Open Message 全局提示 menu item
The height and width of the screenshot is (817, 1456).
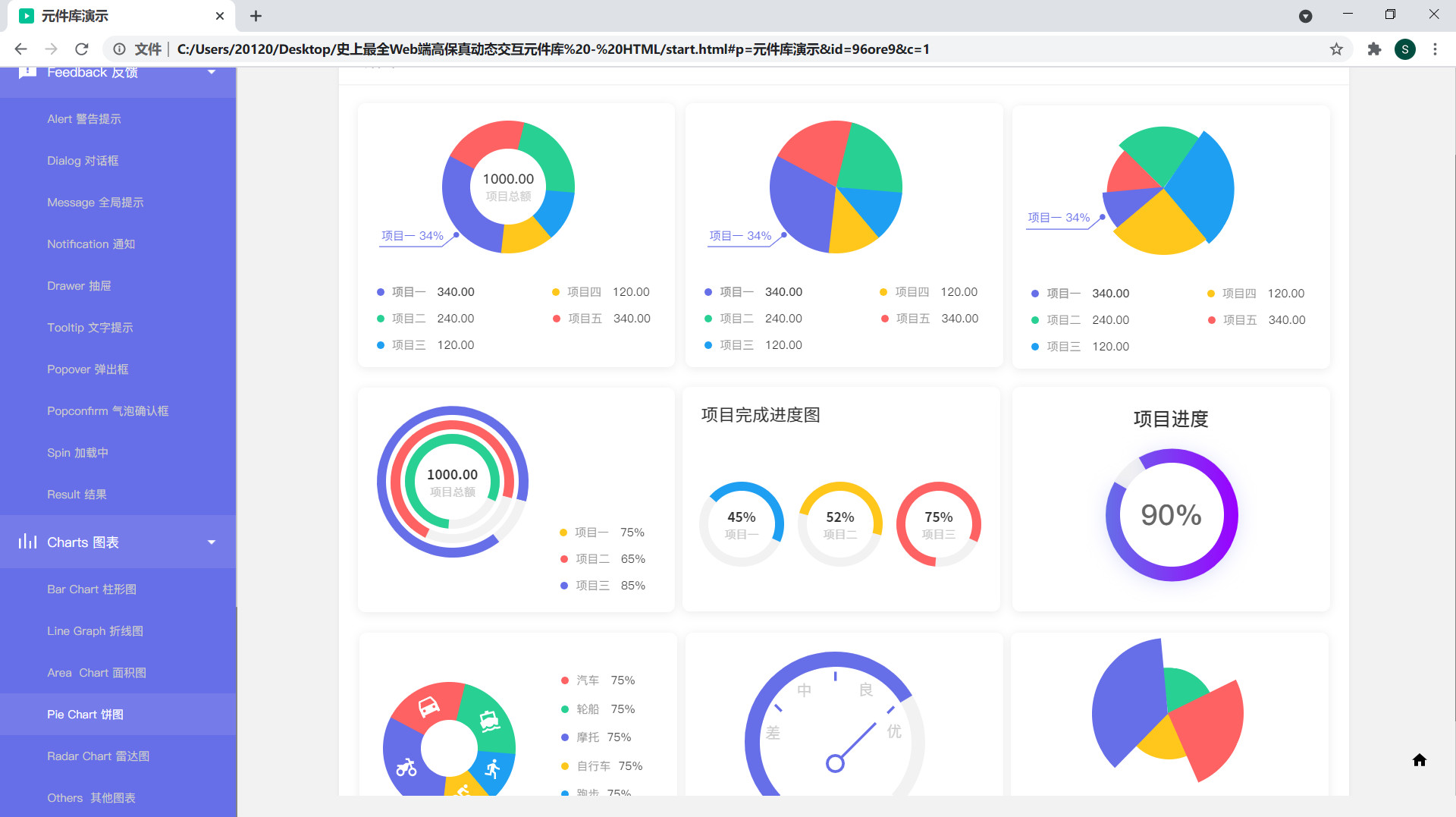tap(96, 203)
